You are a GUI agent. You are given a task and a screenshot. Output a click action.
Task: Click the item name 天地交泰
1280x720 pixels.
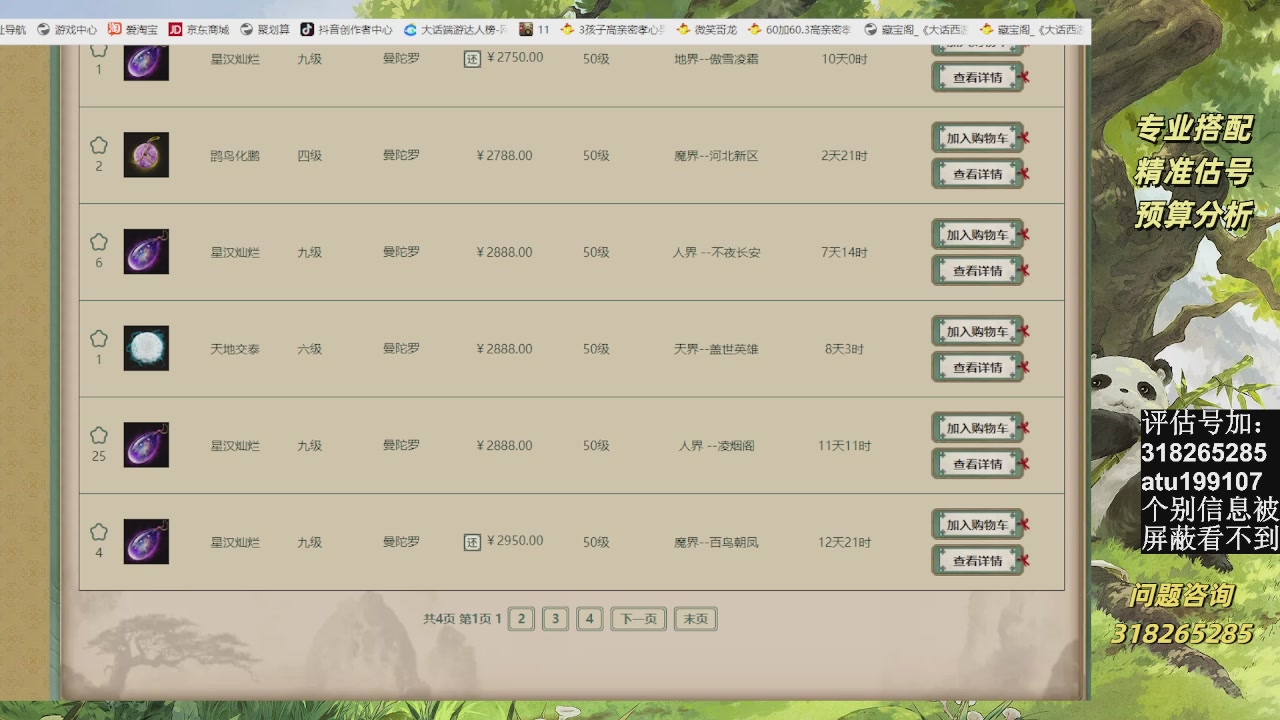click(235, 349)
